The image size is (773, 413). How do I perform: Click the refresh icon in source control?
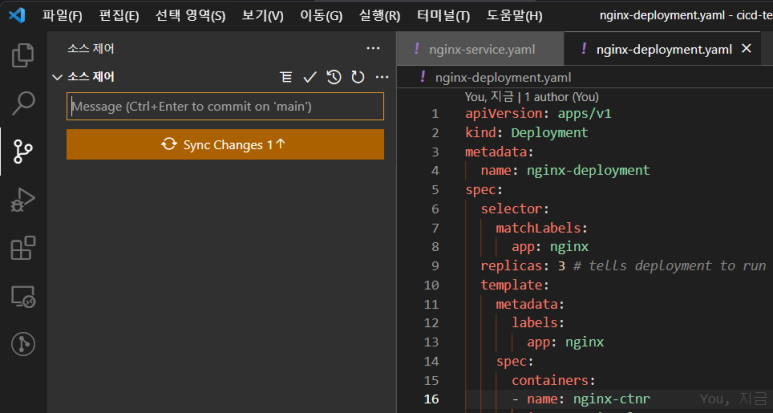tap(357, 77)
